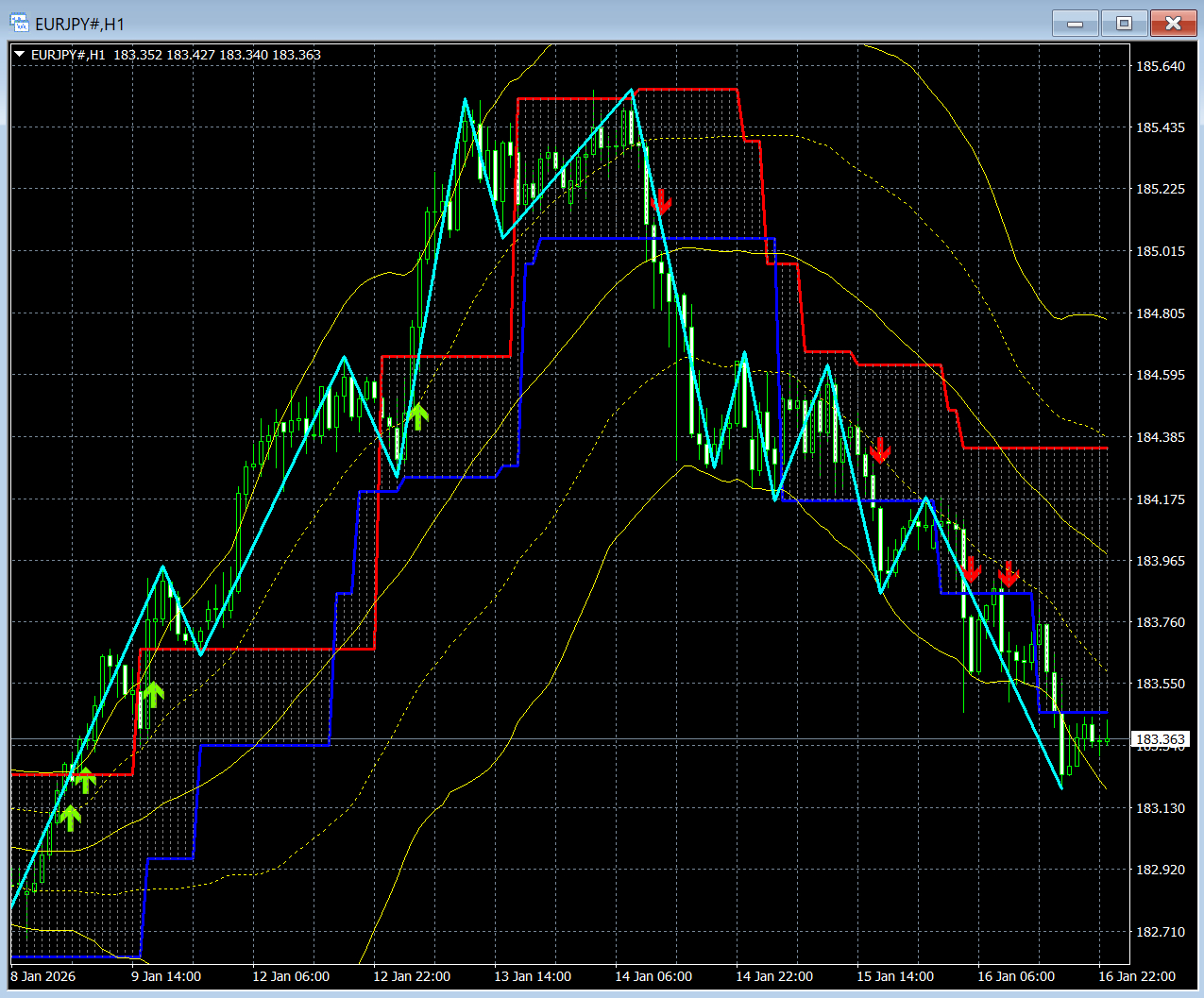Click time axis label 16 Jan 06:00
1204x998 pixels.
click(x=1016, y=976)
